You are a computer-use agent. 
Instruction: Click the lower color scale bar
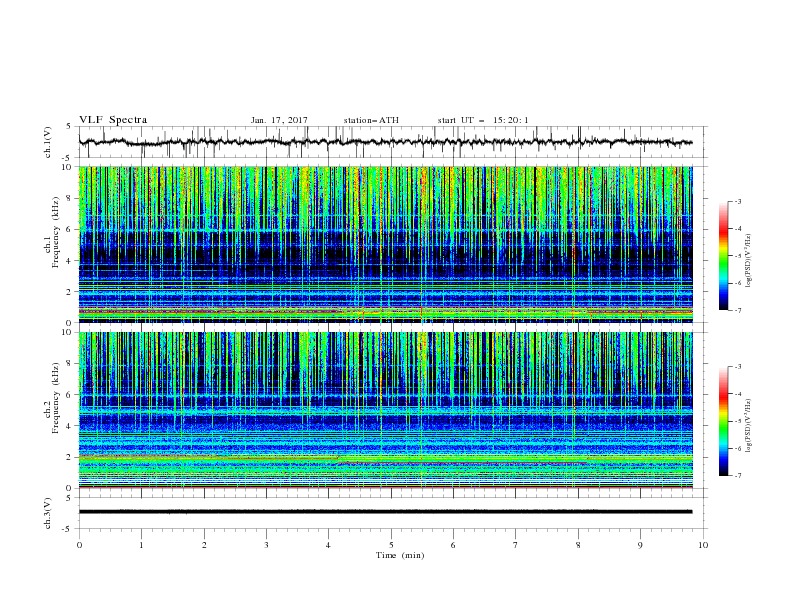(723, 421)
